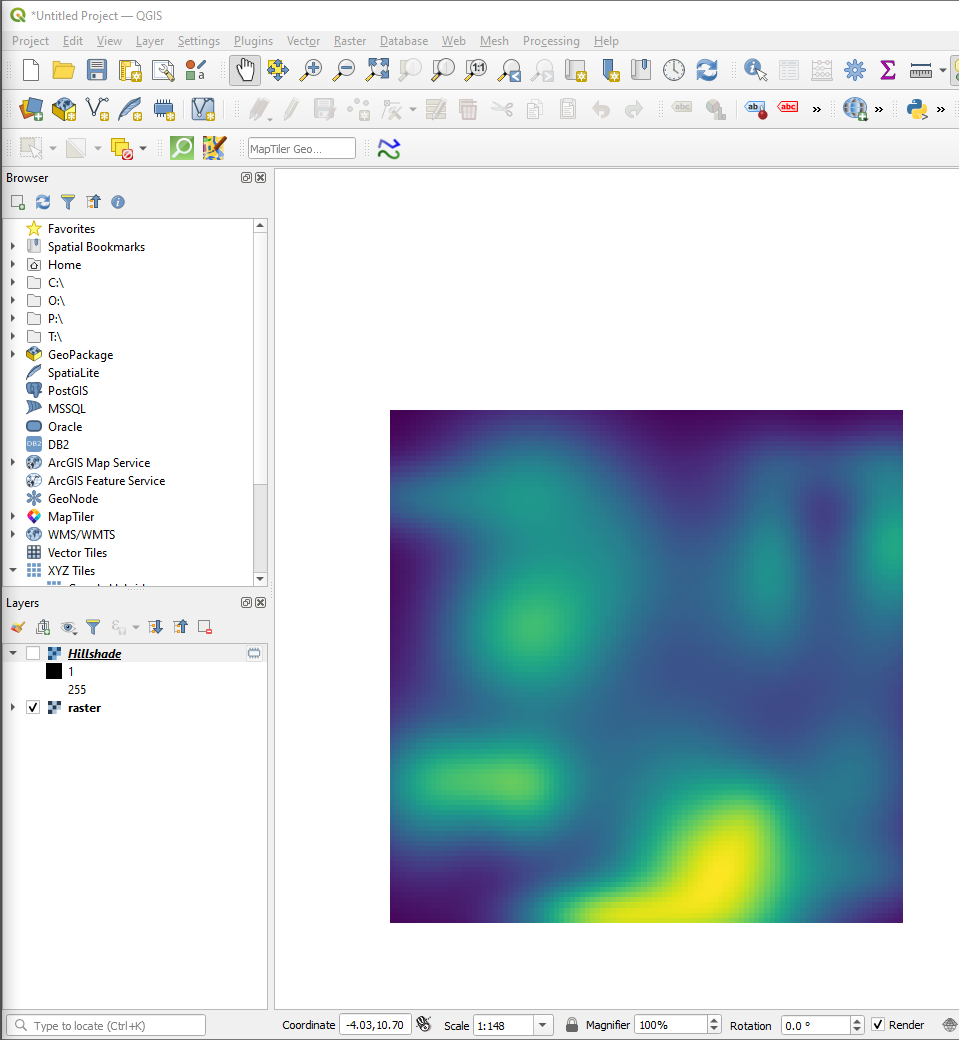This screenshot has height=1040, width=959.
Task: Open the OSM Place Search tool
Action: pos(183,147)
